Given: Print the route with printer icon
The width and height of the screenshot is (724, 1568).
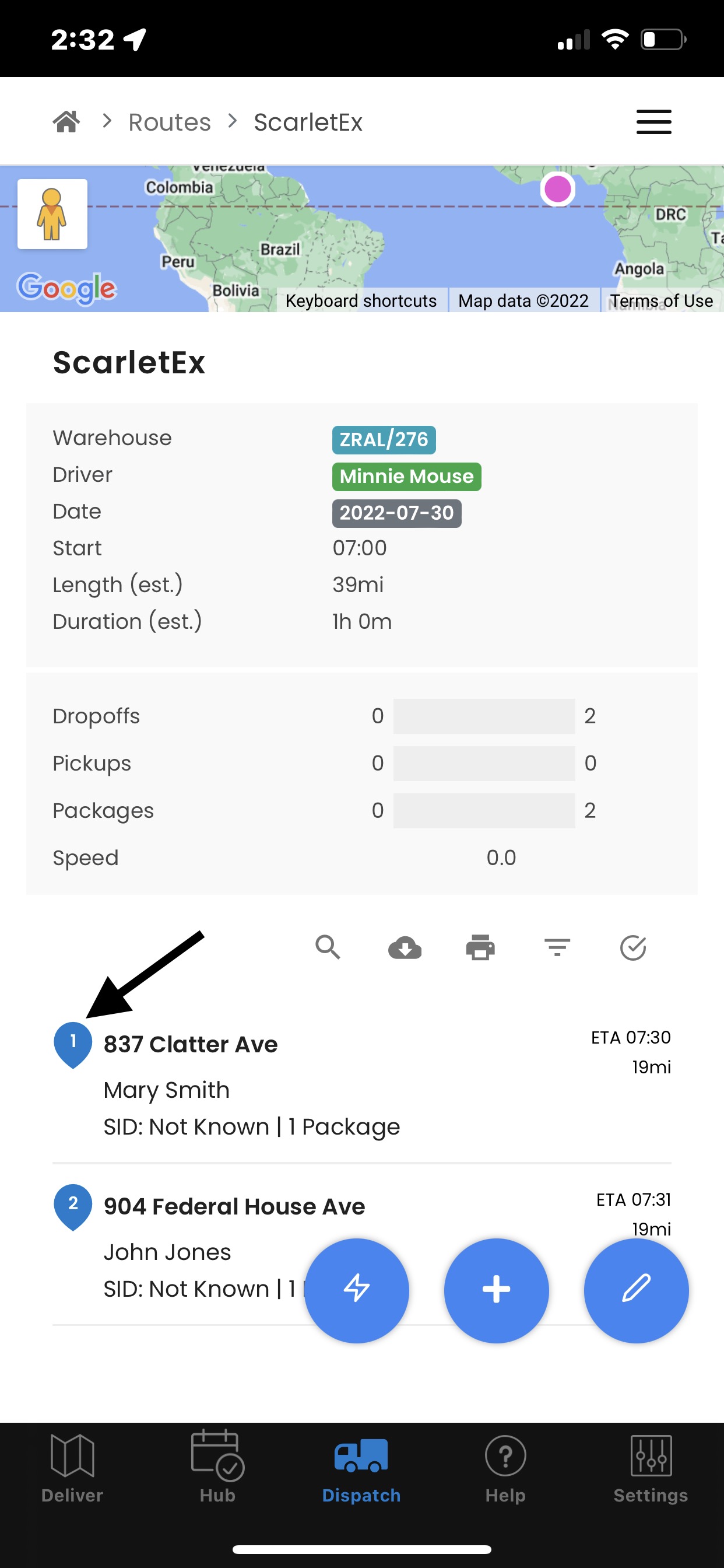Looking at the screenshot, I should point(481,948).
